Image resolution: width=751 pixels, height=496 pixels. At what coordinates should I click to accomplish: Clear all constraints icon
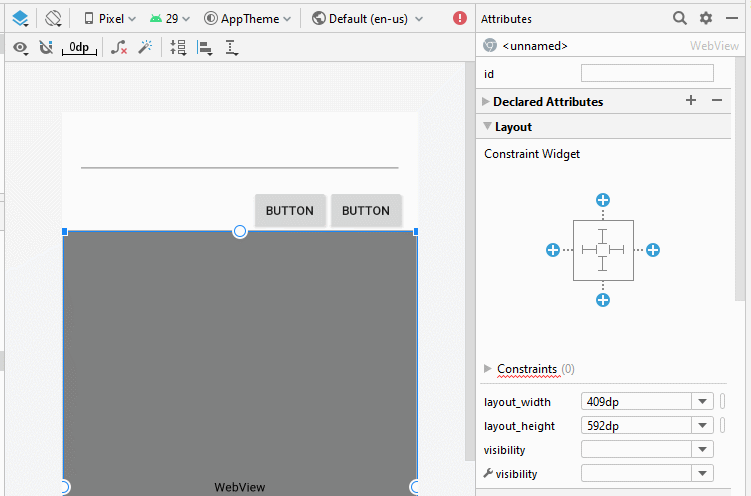(x=119, y=47)
